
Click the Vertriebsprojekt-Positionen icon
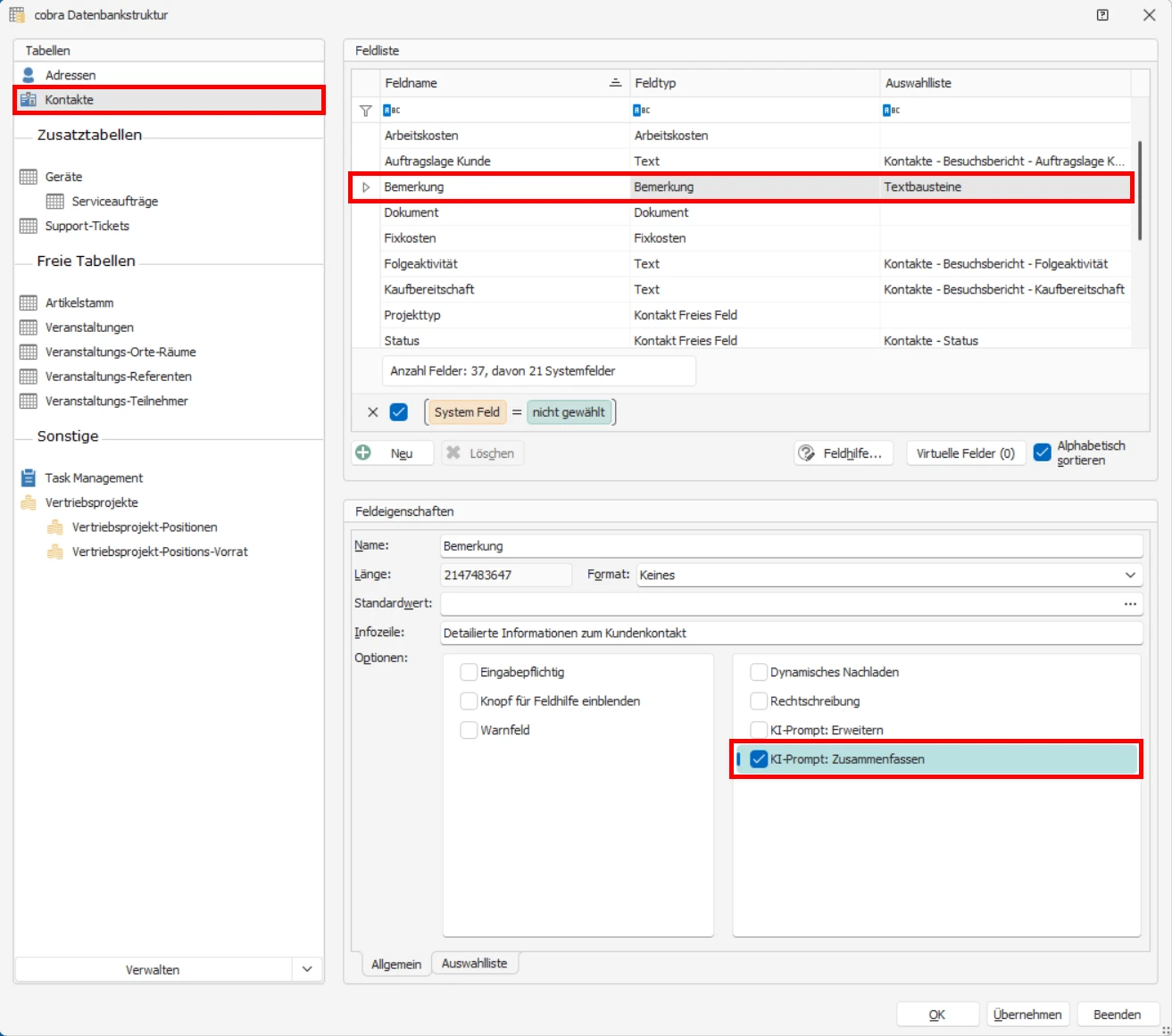pyautogui.click(x=55, y=526)
